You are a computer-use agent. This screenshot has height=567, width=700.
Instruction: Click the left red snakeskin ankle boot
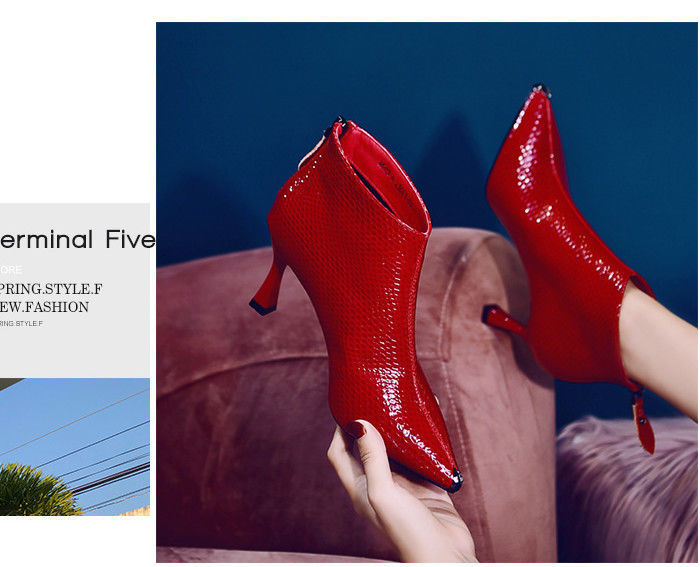357,295
